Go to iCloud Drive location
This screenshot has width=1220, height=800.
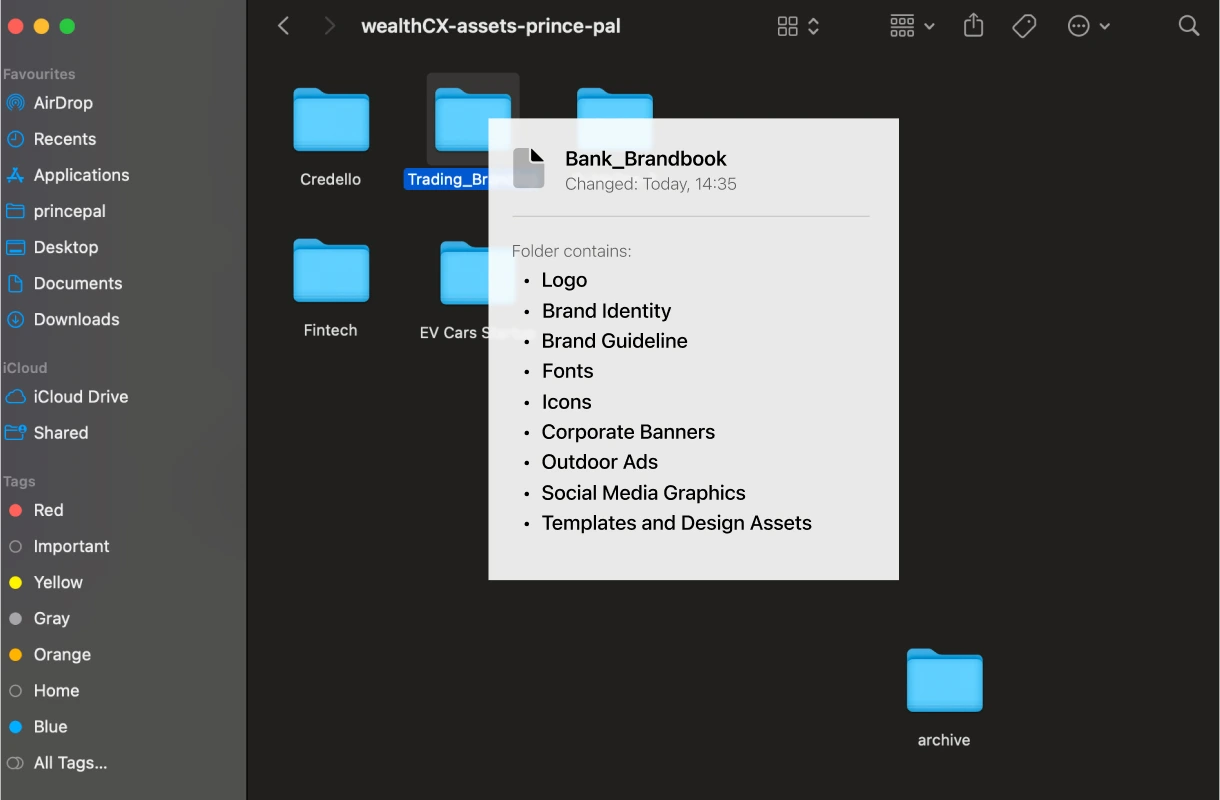tap(80, 397)
